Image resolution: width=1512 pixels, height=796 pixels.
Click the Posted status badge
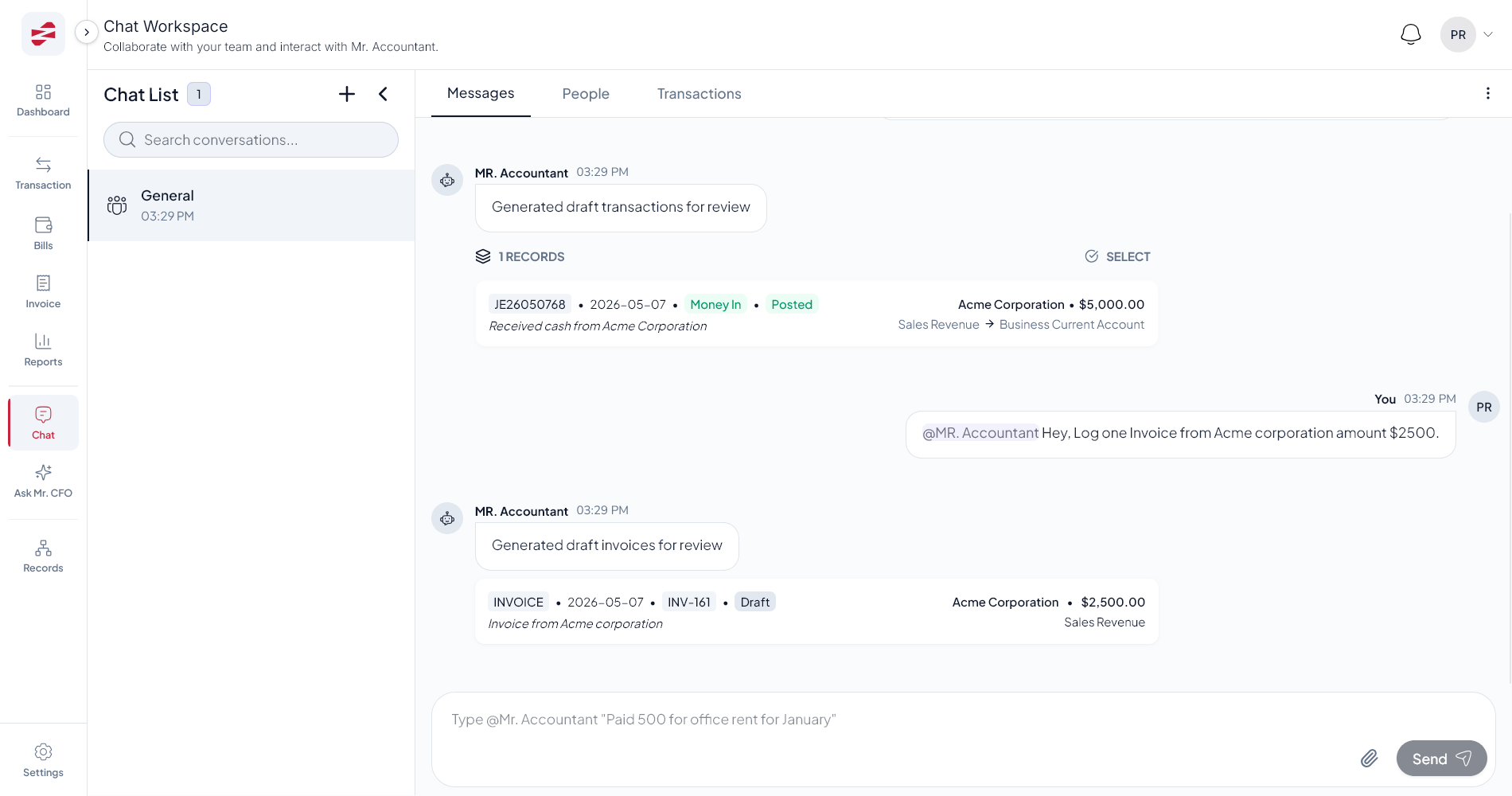tap(792, 304)
